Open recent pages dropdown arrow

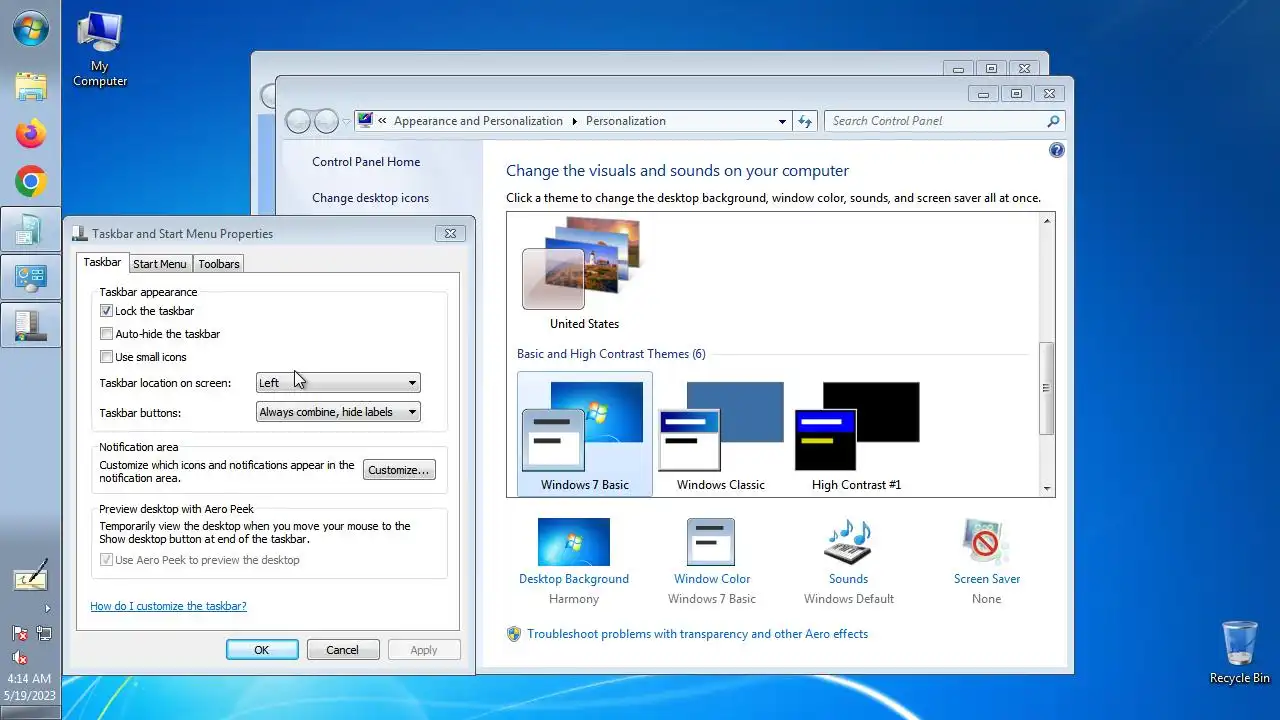[x=347, y=121]
